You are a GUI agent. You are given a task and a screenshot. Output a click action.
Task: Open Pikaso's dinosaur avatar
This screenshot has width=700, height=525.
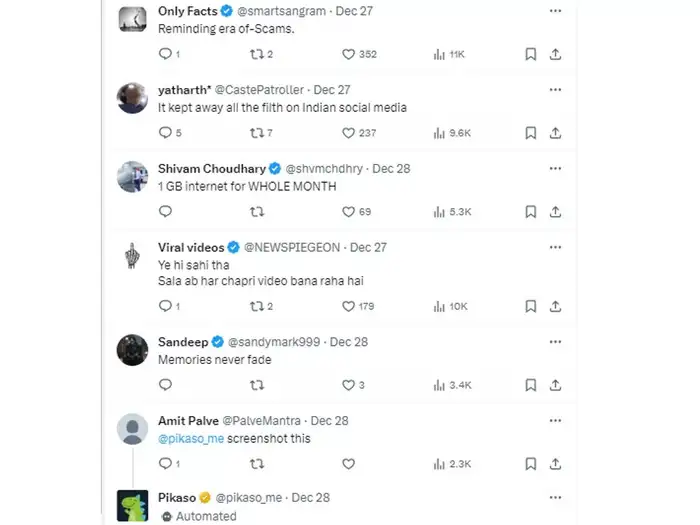pos(133,505)
